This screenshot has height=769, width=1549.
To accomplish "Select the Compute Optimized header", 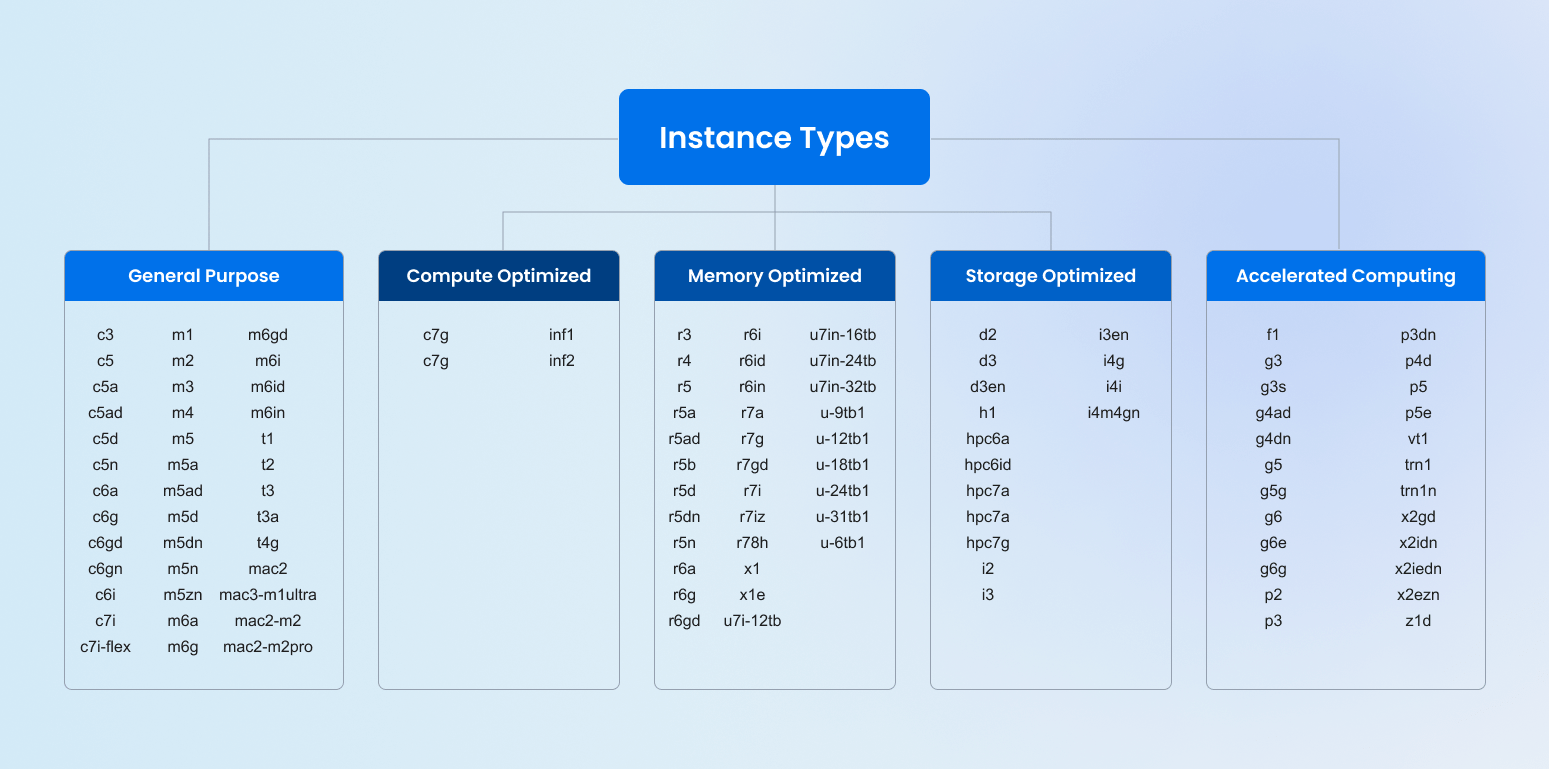I will point(499,276).
